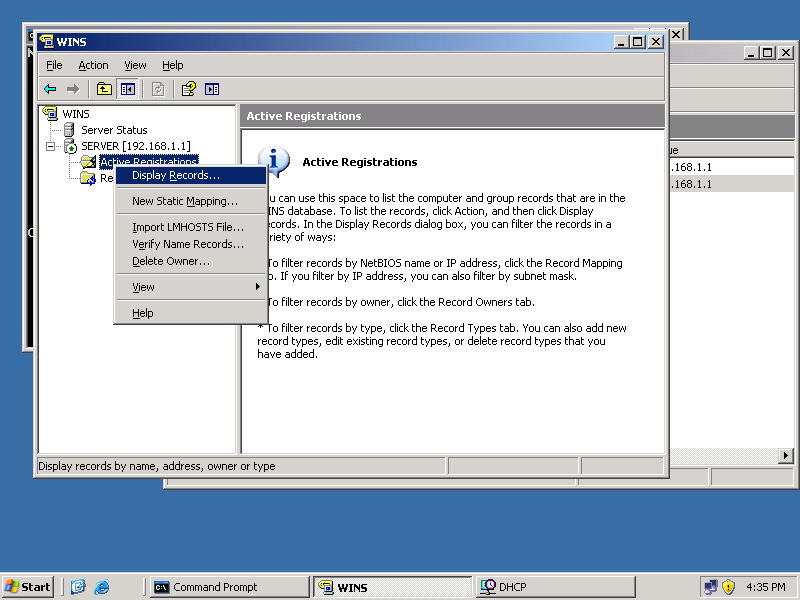Image resolution: width=800 pixels, height=600 pixels.
Task: Click the Active Registrations pane header
Action: (x=452, y=116)
